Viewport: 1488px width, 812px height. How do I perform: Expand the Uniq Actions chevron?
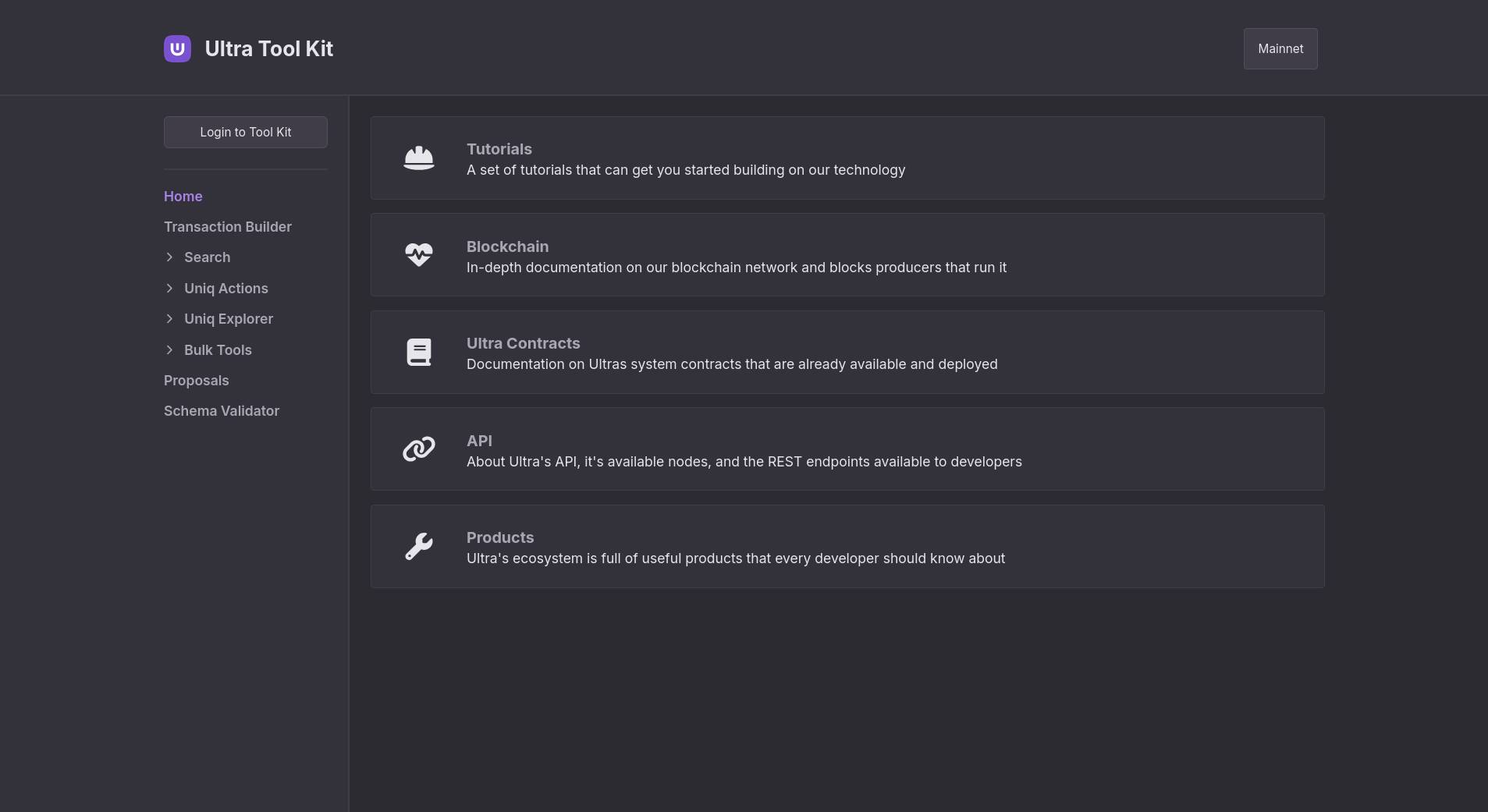click(x=169, y=289)
